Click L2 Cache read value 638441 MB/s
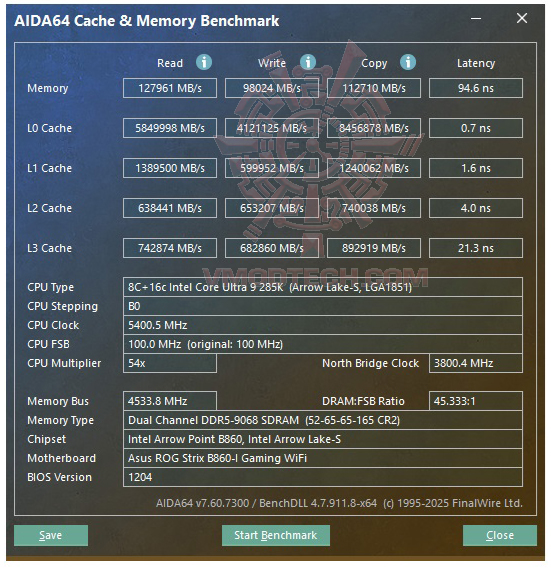This screenshot has height=570, width=551. click(x=170, y=208)
